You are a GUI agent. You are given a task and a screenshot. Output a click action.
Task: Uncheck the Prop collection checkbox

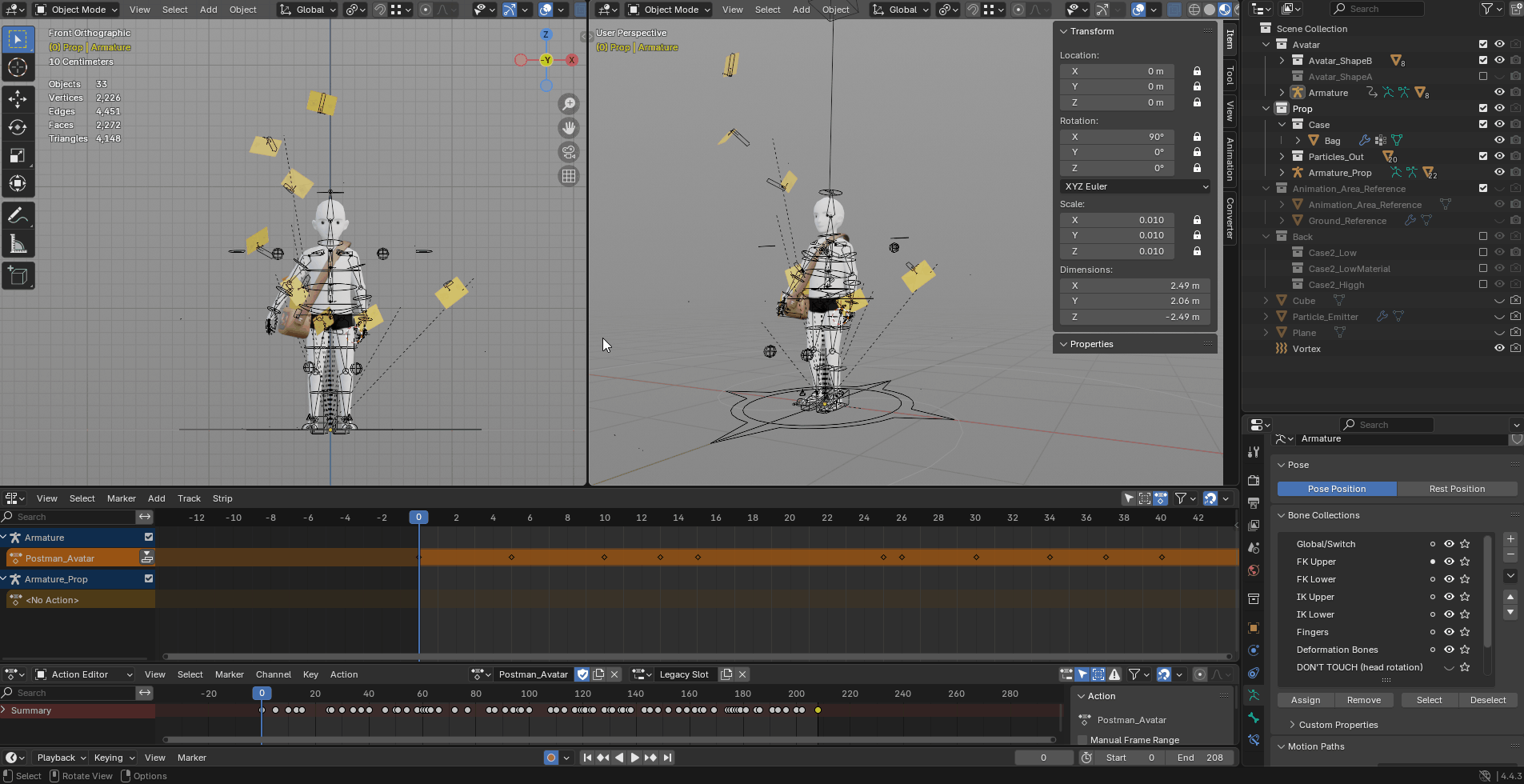point(1483,109)
